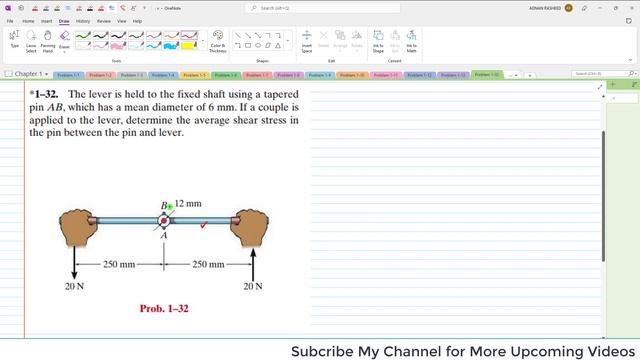The height and width of the screenshot is (360, 640).
Task: Expand the Chapter 1 notebook dropdown
Action: pos(46,74)
